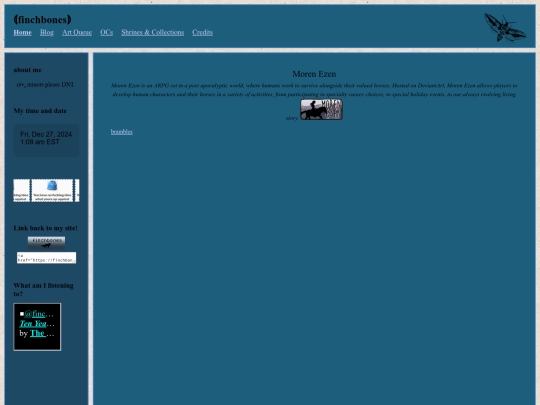The height and width of the screenshot is (405, 540).
Task: Select the link-back HTML code box
Action: click(46, 258)
